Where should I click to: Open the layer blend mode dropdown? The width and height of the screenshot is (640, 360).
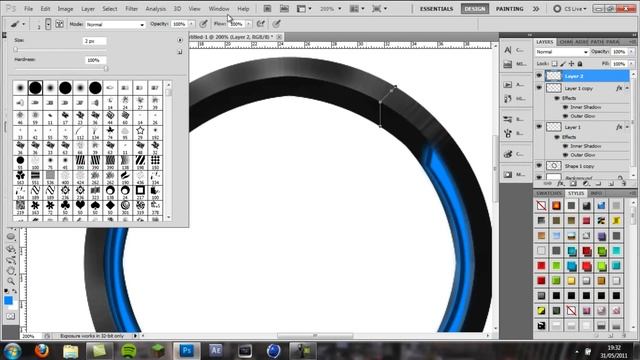point(562,52)
